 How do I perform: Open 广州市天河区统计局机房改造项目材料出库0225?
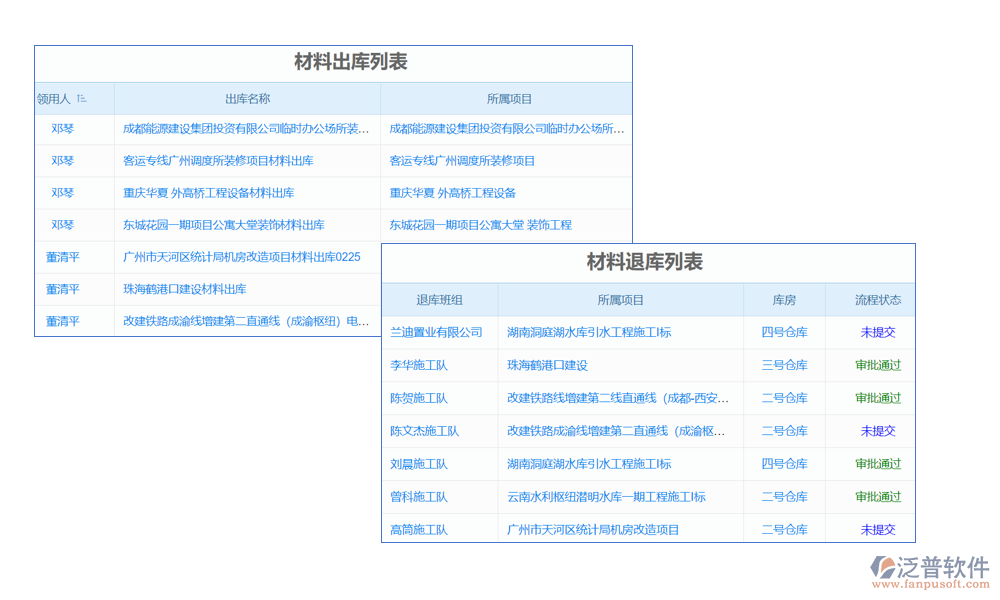[241, 257]
